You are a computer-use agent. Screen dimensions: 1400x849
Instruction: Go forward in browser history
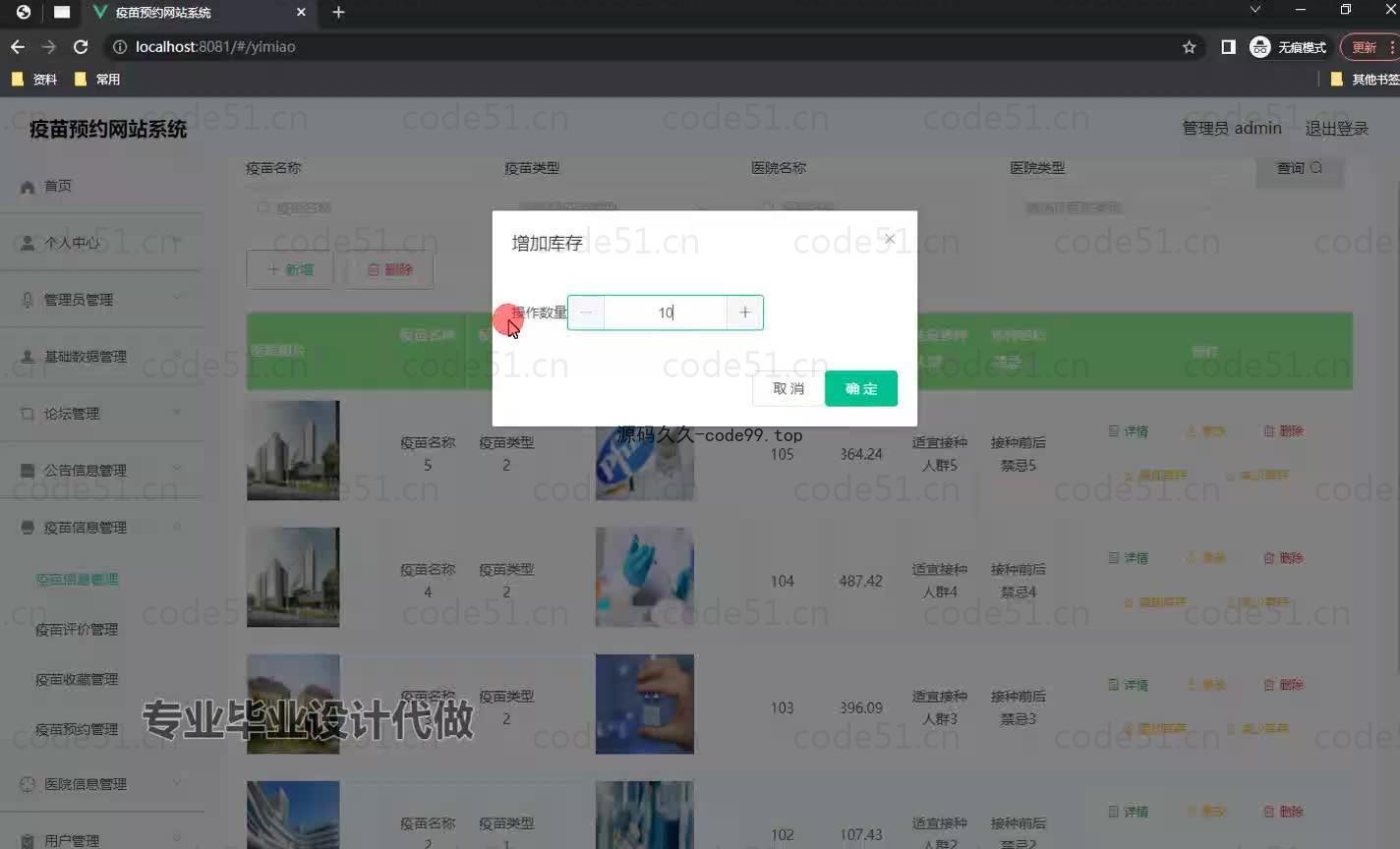49,46
